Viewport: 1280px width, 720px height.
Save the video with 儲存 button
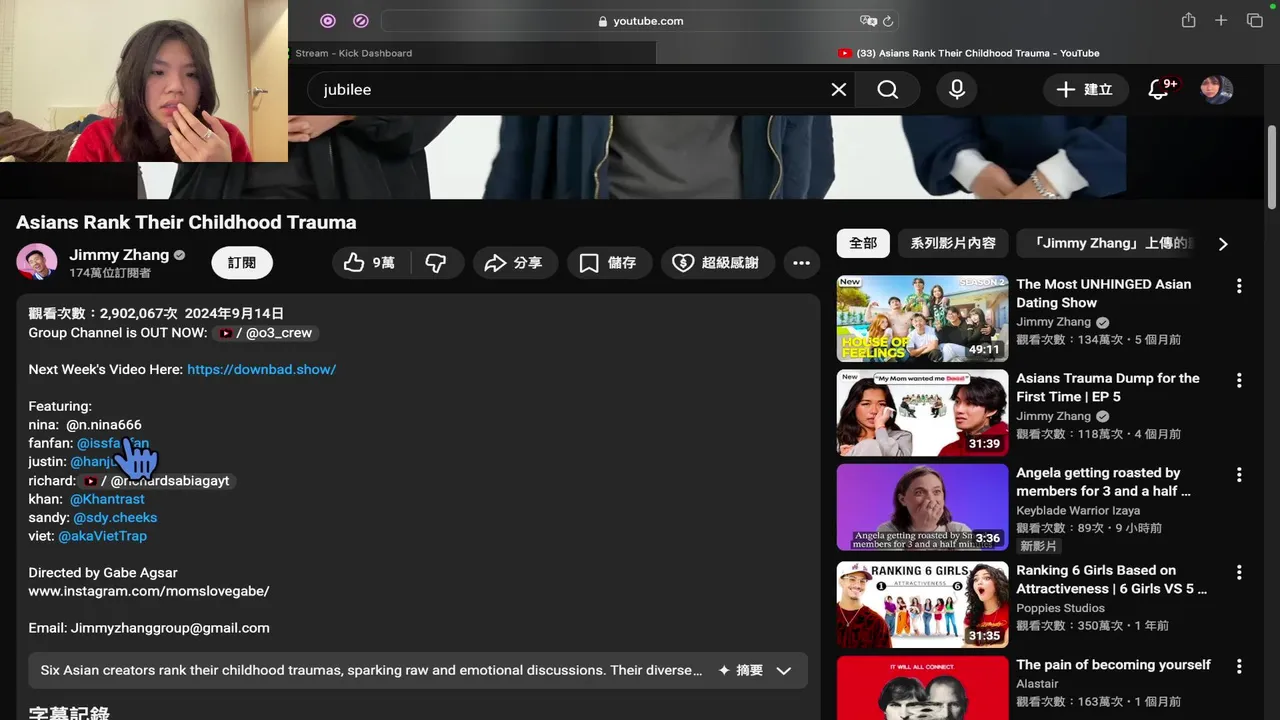pos(608,263)
